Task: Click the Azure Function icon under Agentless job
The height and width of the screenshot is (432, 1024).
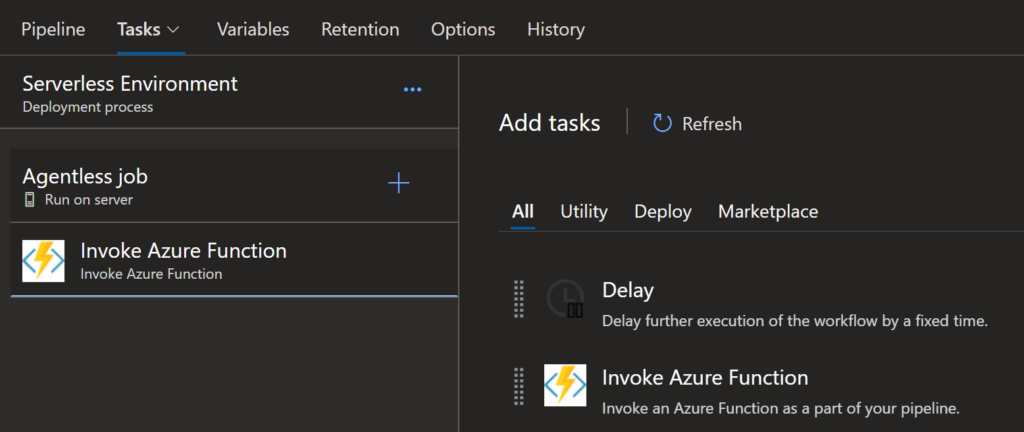Action: pos(43,260)
